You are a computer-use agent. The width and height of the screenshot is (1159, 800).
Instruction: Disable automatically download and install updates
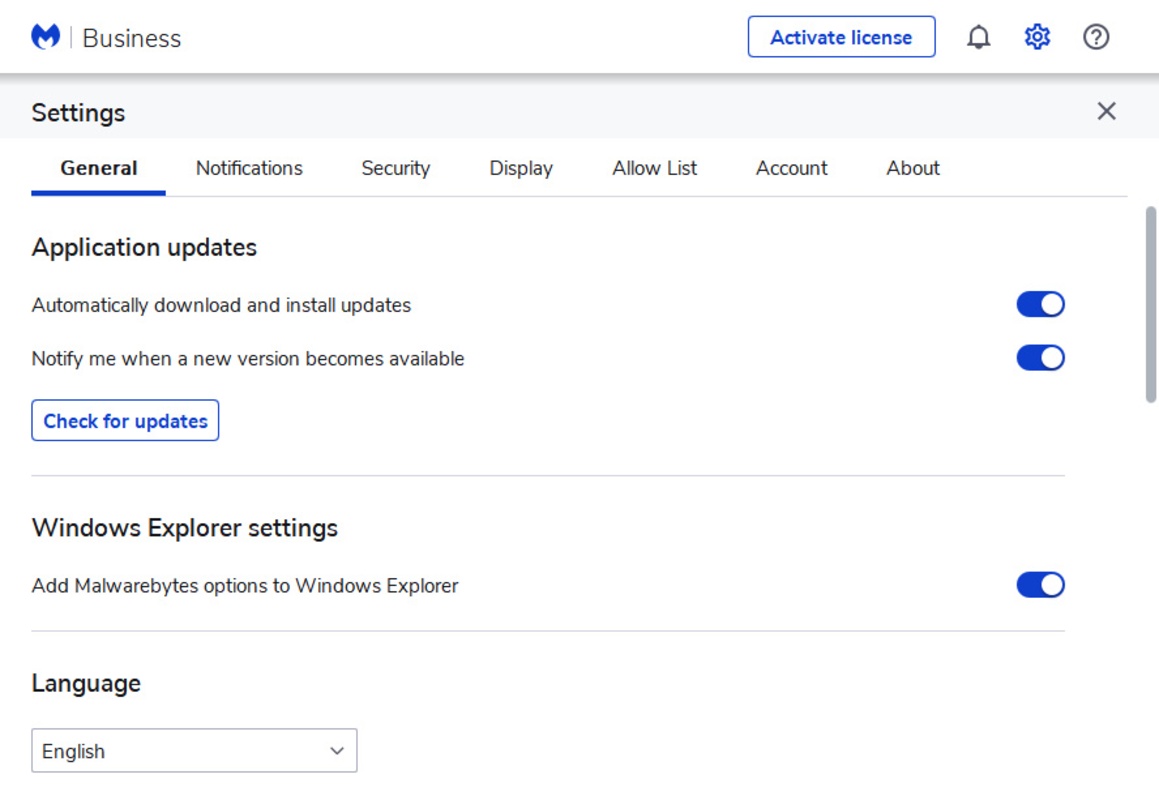point(1040,305)
